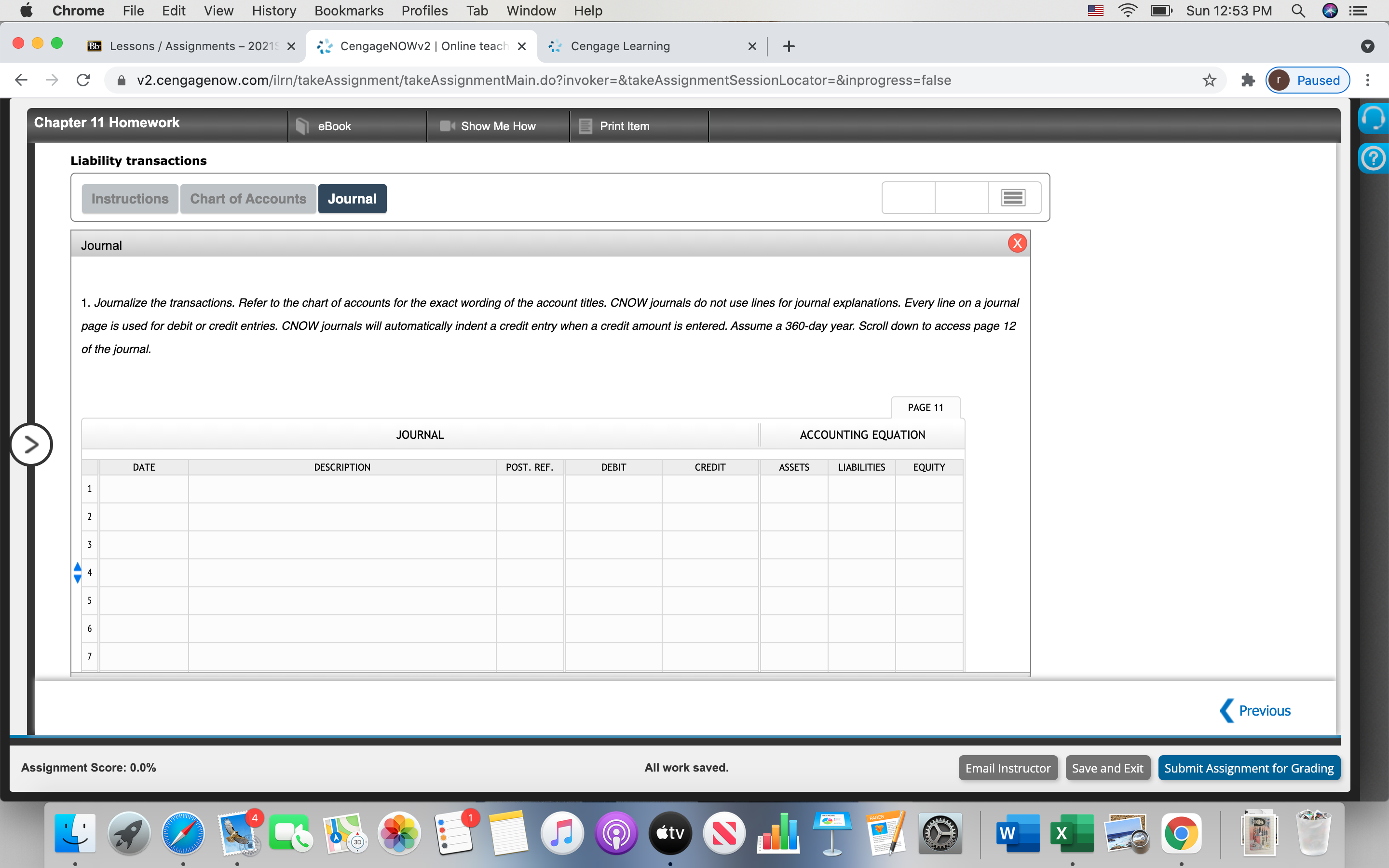The image size is (1389, 868).
Task: Expand the left side panel chevron
Action: coord(31,444)
